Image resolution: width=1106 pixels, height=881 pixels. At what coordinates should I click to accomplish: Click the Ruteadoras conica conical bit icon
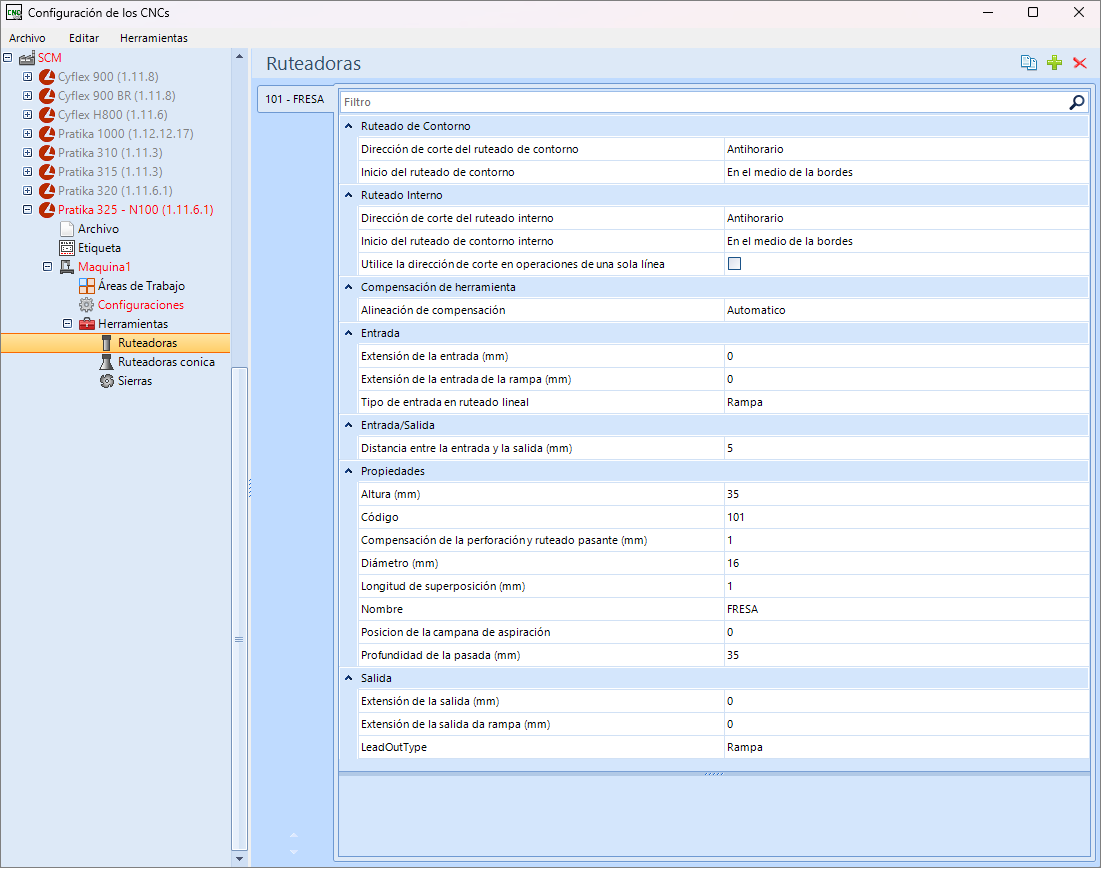pyautogui.click(x=107, y=363)
